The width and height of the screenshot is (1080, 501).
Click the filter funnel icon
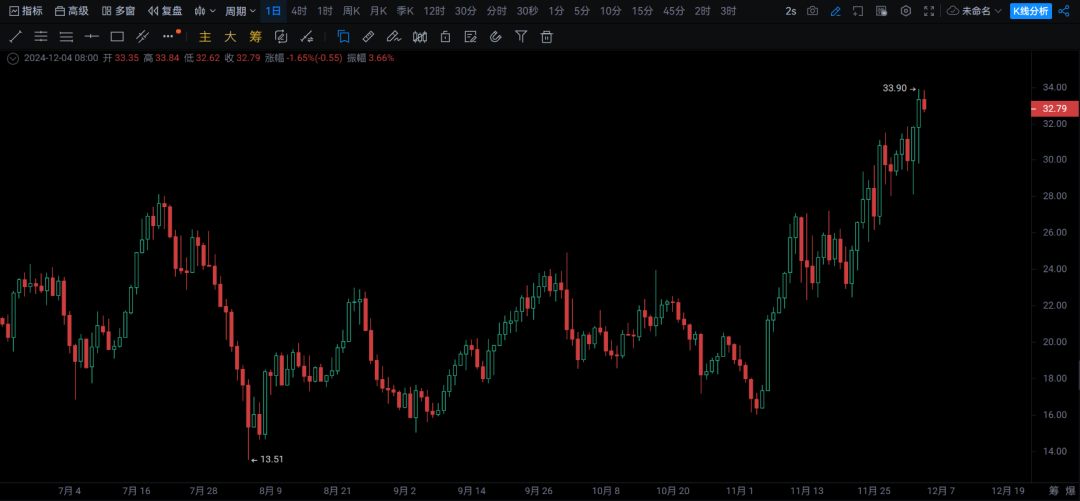click(x=521, y=37)
